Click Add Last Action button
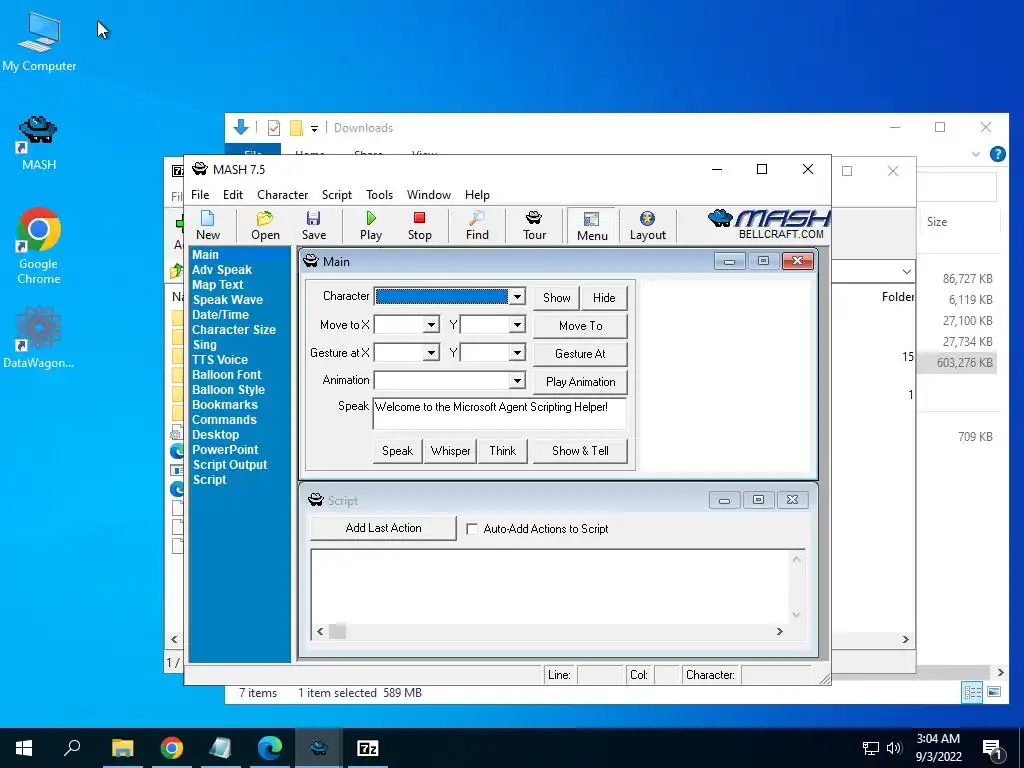The height and width of the screenshot is (768, 1024). 383,528
